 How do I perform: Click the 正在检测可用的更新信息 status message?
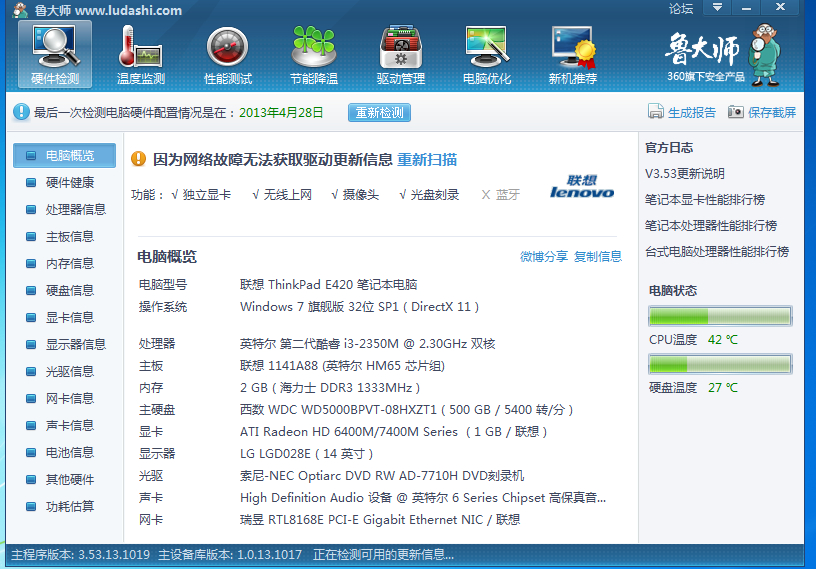(x=383, y=554)
